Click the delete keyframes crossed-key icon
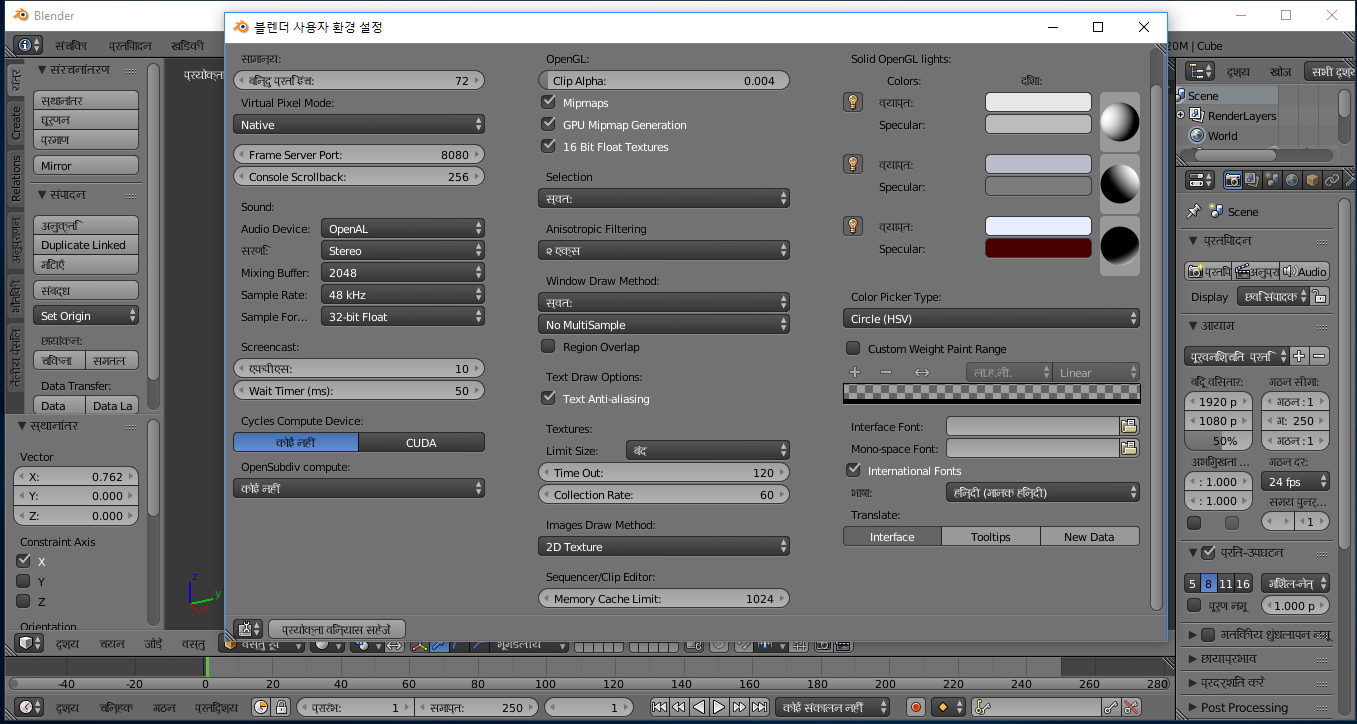1357x724 pixels. pos(1131,707)
